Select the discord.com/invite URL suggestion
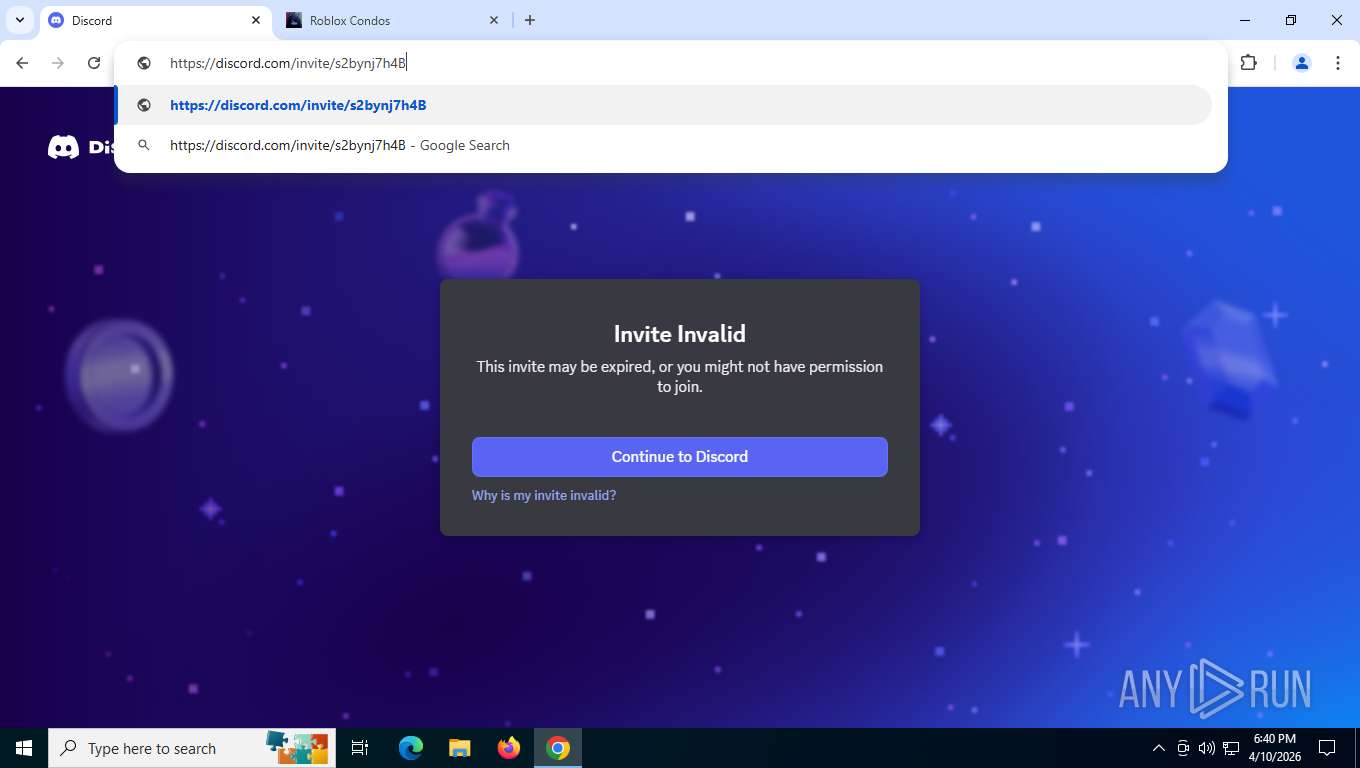The width and height of the screenshot is (1360, 768). pyautogui.click(x=664, y=105)
